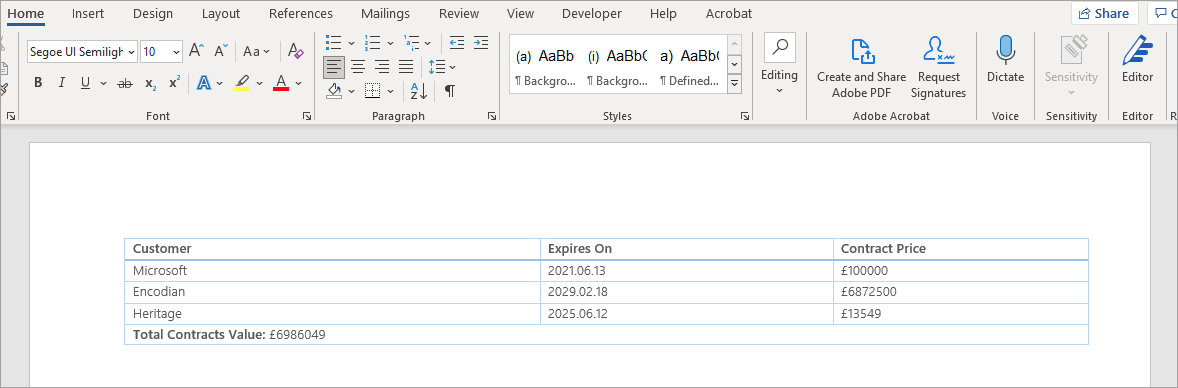Increase paragraph indent
The height and width of the screenshot is (388, 1178).
click(x=481, y=42)
